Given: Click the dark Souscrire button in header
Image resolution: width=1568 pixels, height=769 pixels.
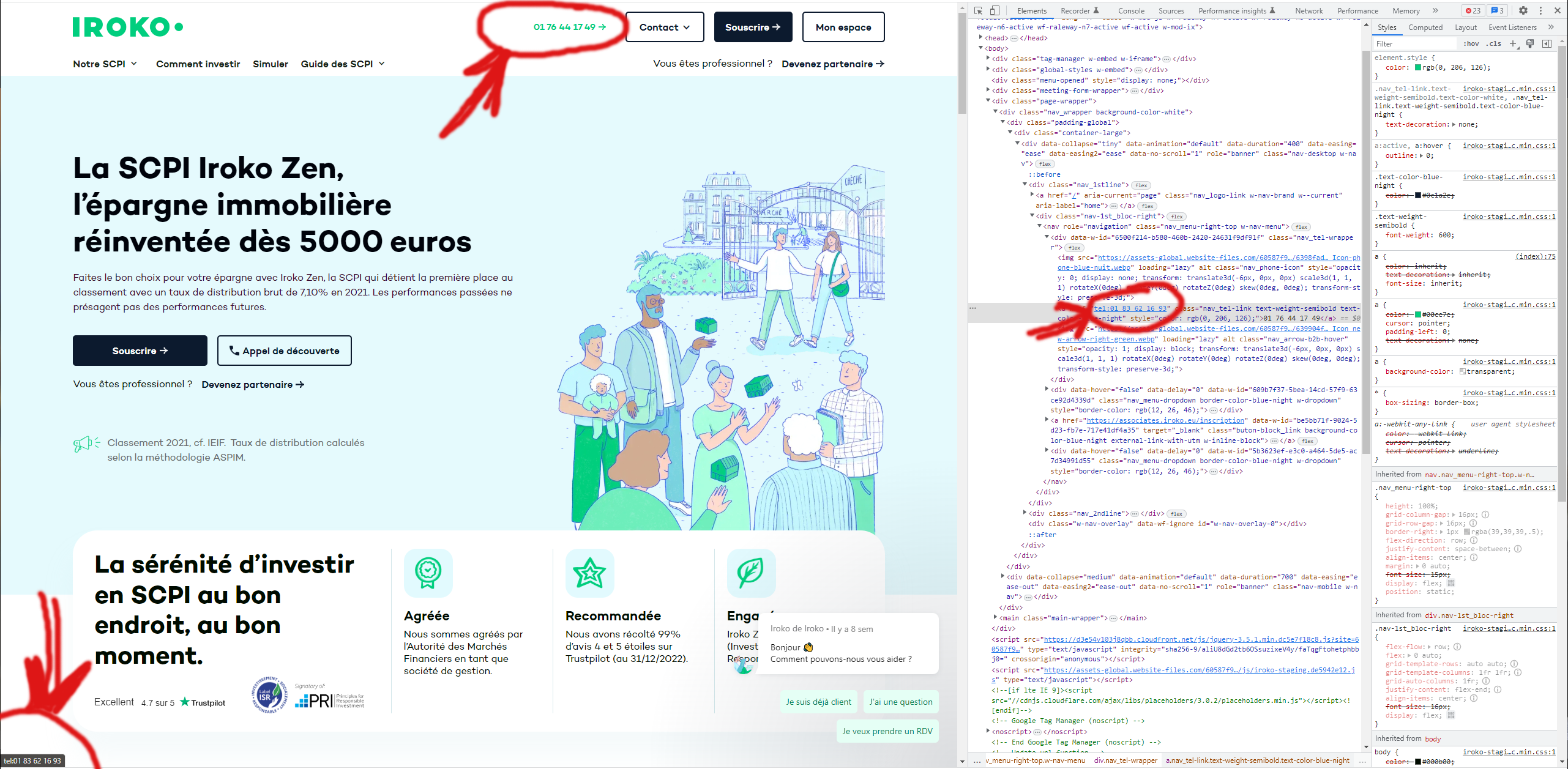Looking at the screenshot, I should point(753,27).
